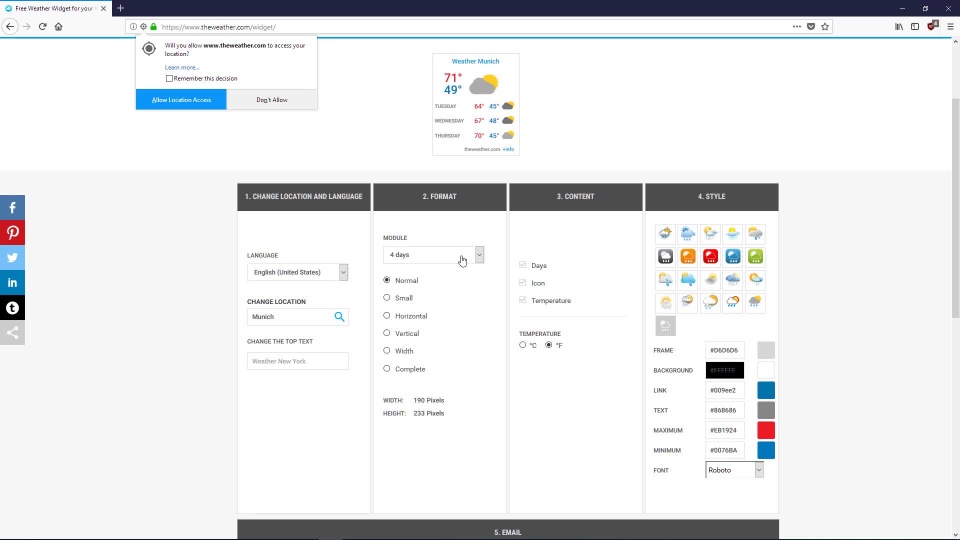Show the browser sidebars
The width and height of the screenshot is (960, 540).
click(915, 26)
